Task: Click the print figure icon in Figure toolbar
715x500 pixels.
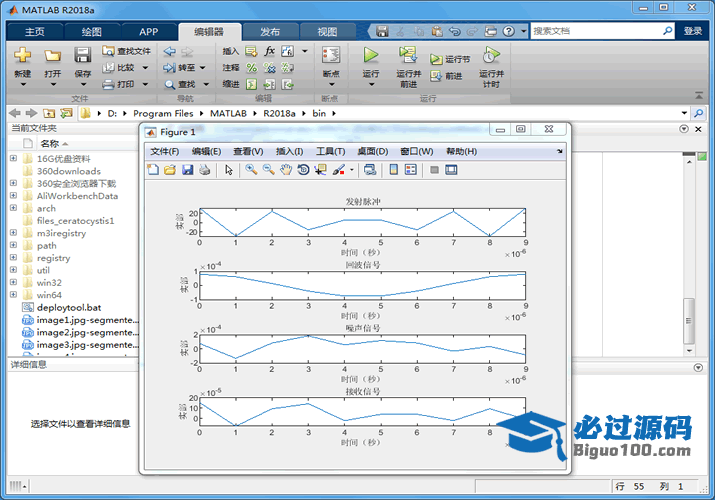Action: pyautogui.click(x=205, y=170)
